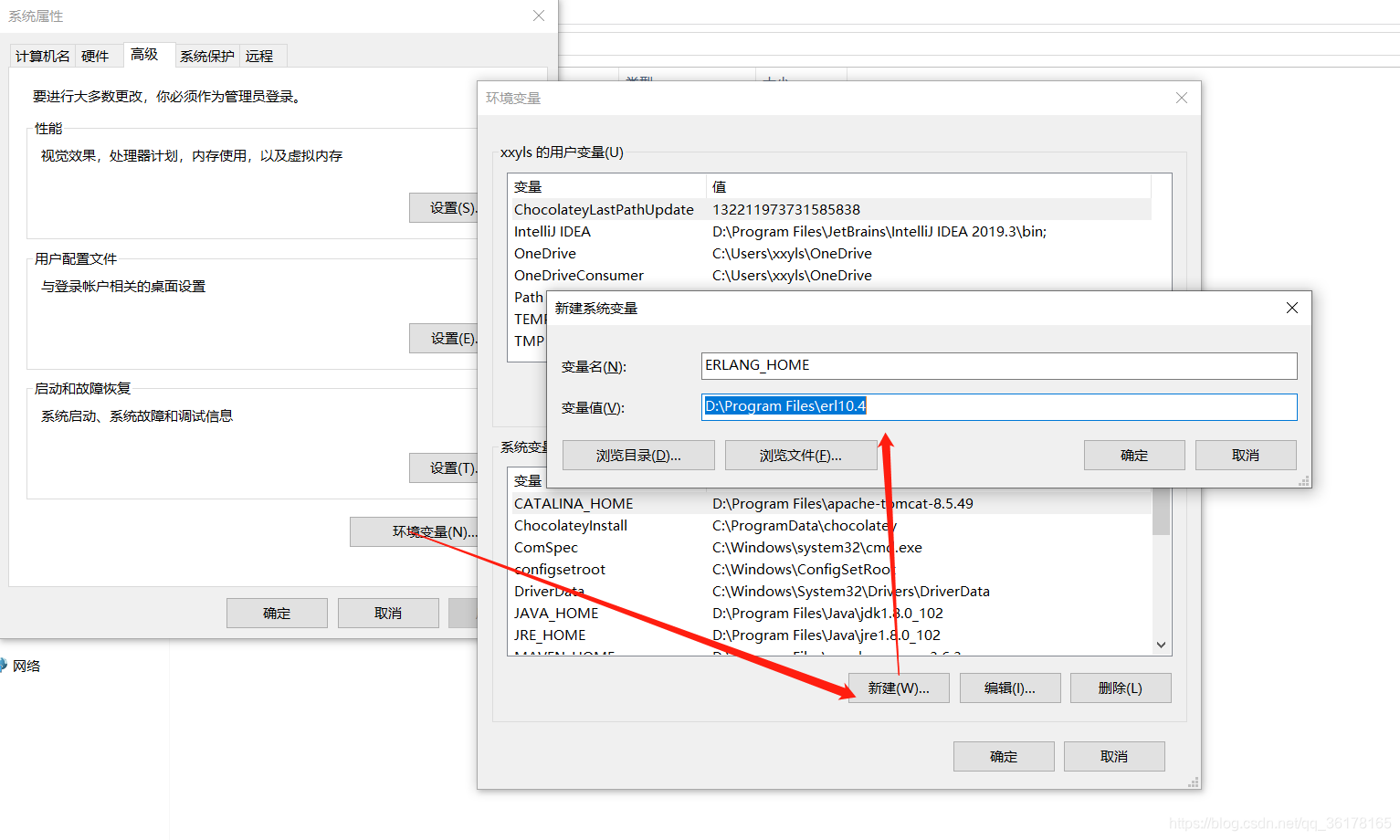1400x840 pixels.
Task: Click the 浏览目录(D)... button
Action: [x=638, y=455]
